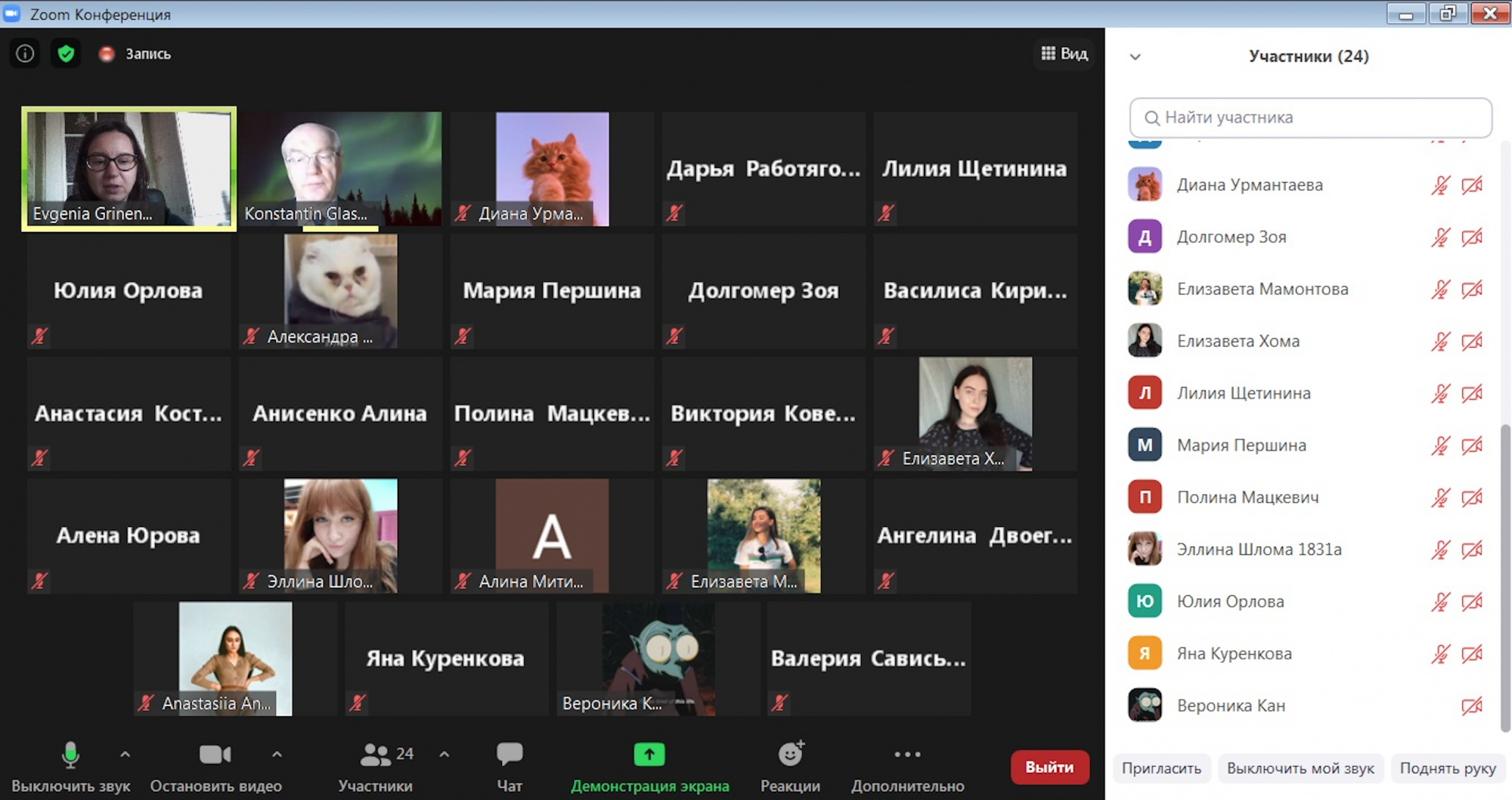Click video-off icon for Яна Куренкова
The image size is (1512, 800).
(1472, 654)
